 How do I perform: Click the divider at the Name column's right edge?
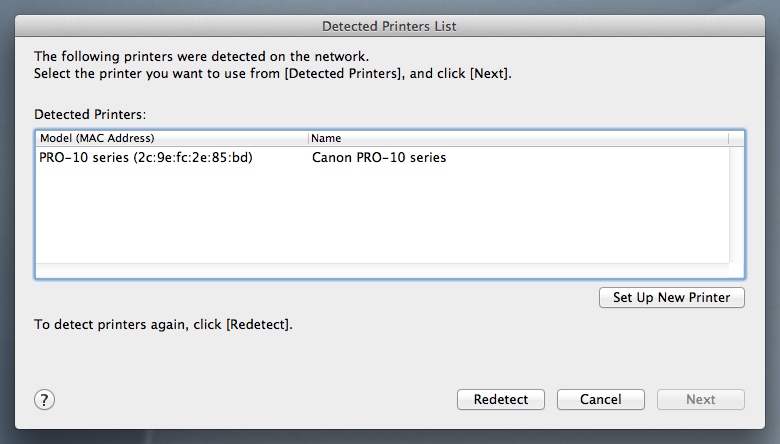click(x=729, y=138)
